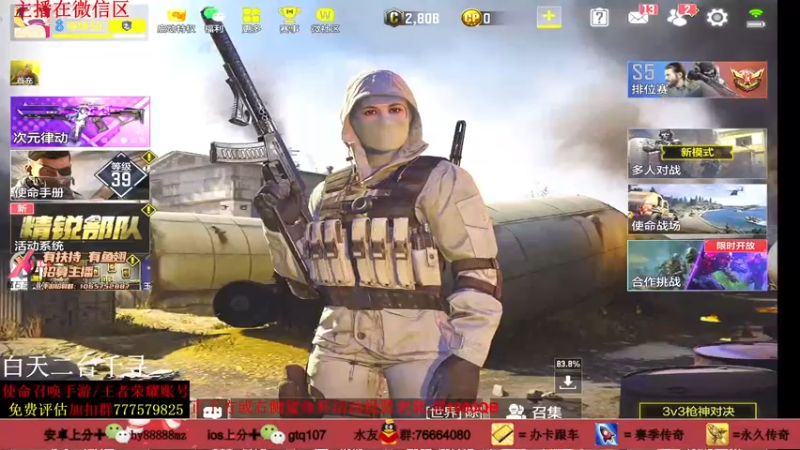
Task: Click the C credits balance 2,808
Action: 412,18
